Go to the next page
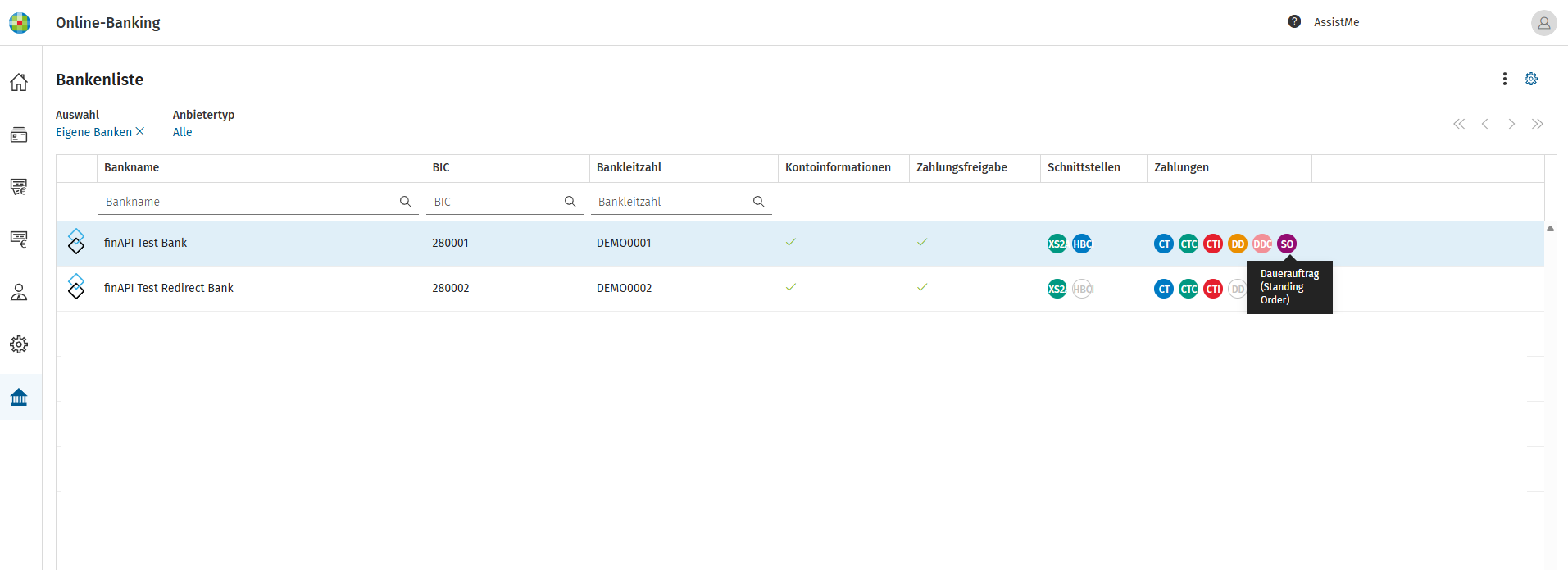 point(1511,124)
